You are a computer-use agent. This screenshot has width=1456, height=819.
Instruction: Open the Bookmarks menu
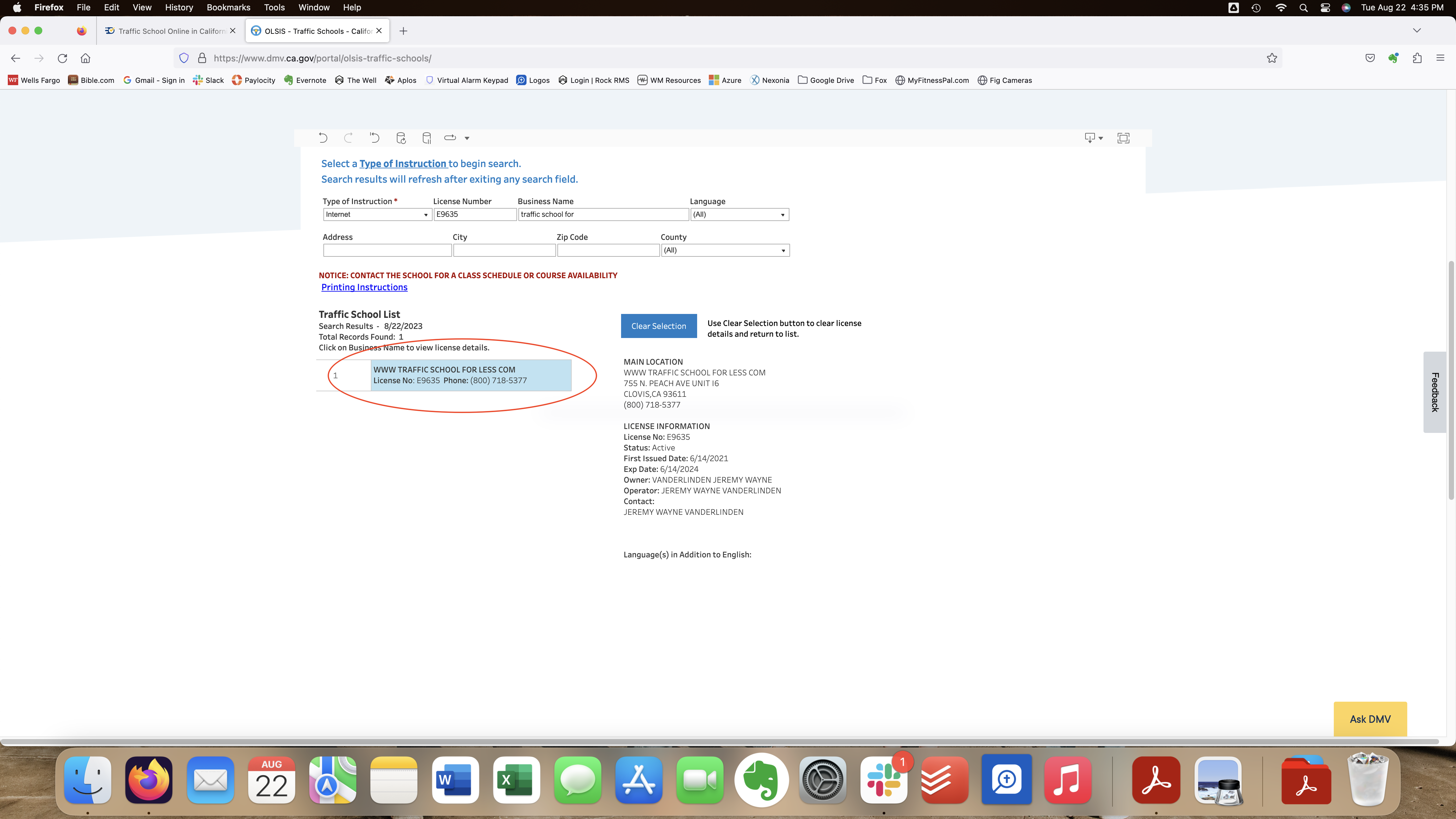click(x=228, y=7)
